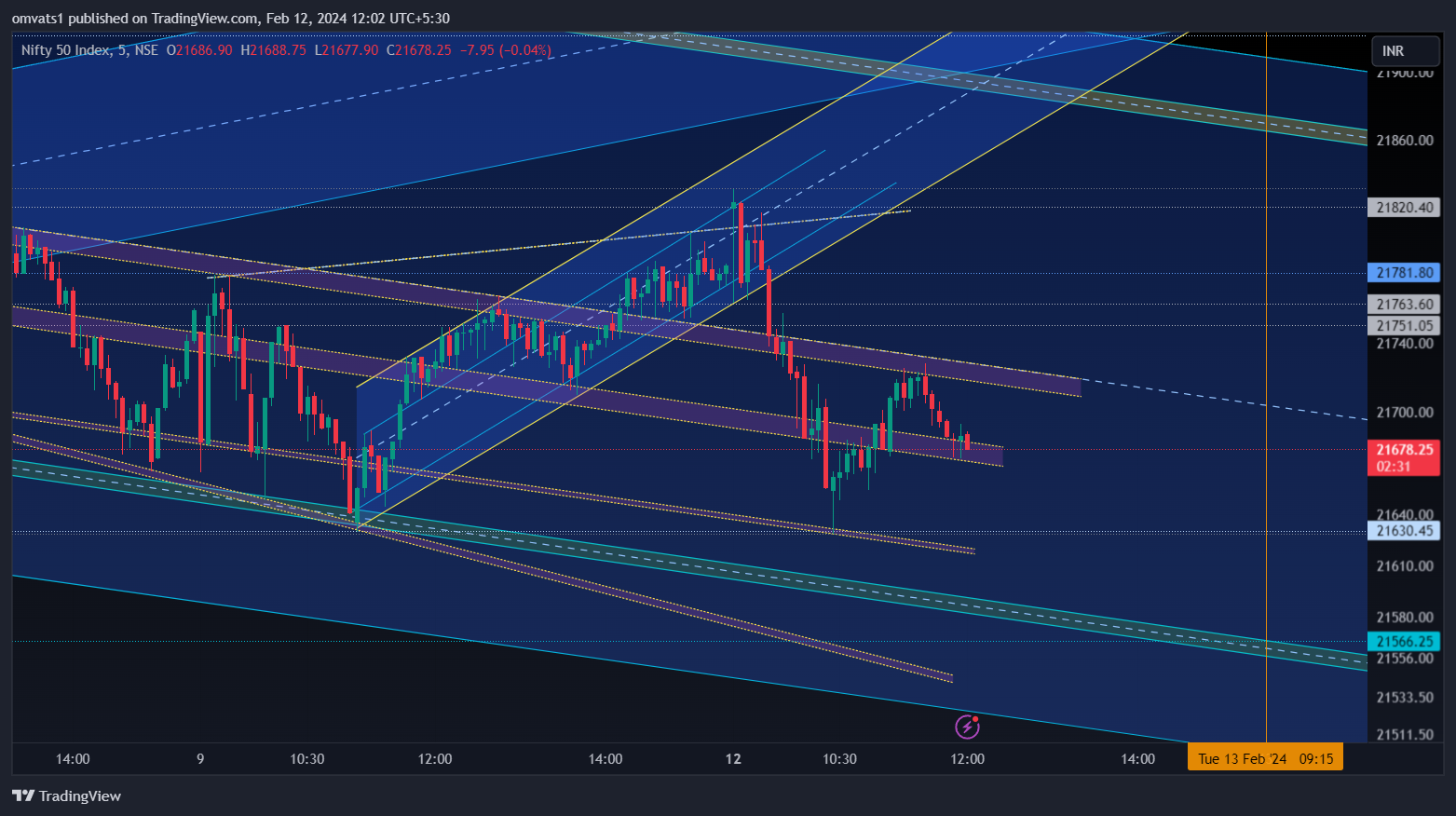Click the 21580.00 price scale value
Viewport: 1456px width, 816px height.
(x=1405, y=618)
